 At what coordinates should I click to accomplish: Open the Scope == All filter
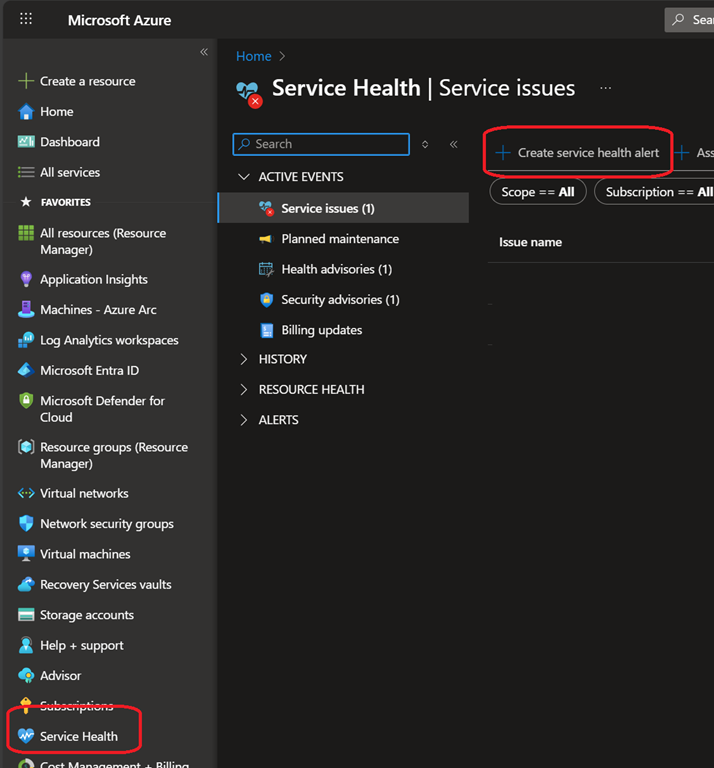pyautogui.click(x=537, y=192)
